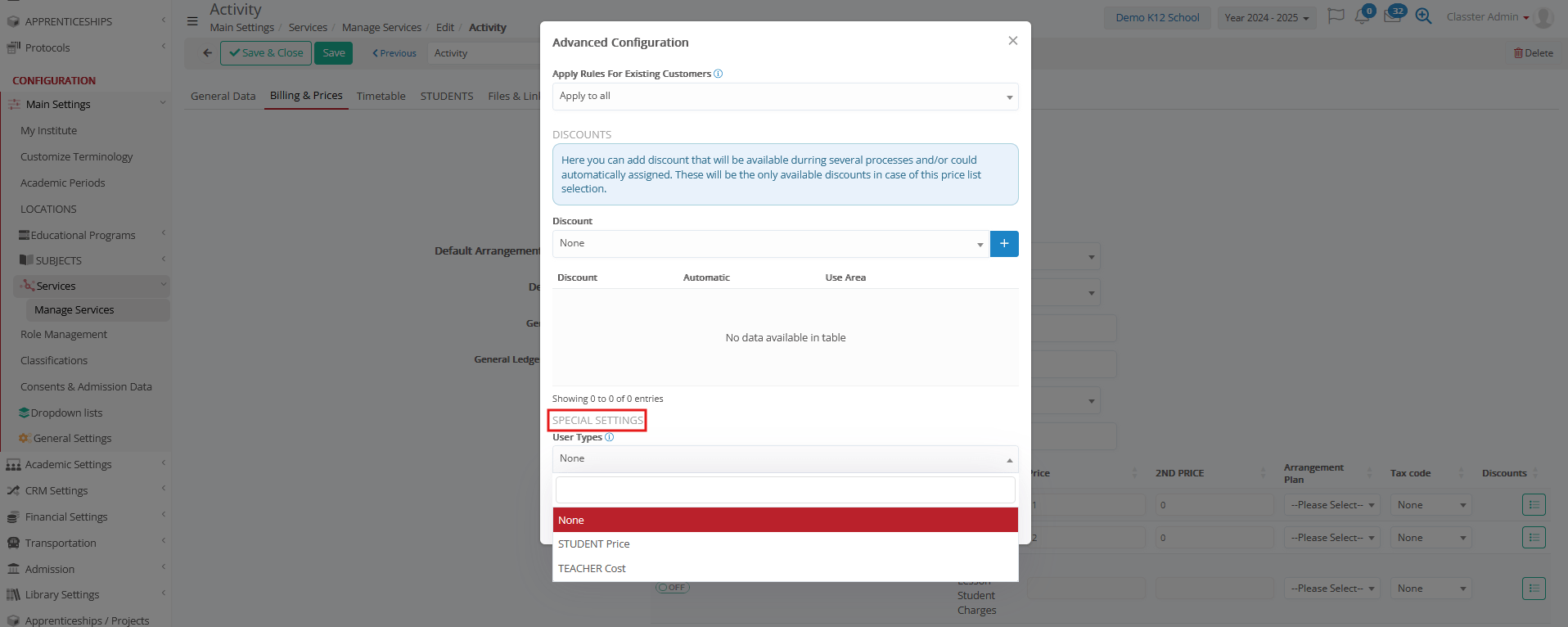Toggle the hamburger menu icon
This screenshot has height=627, width=1568.
[x=192, y=21]
